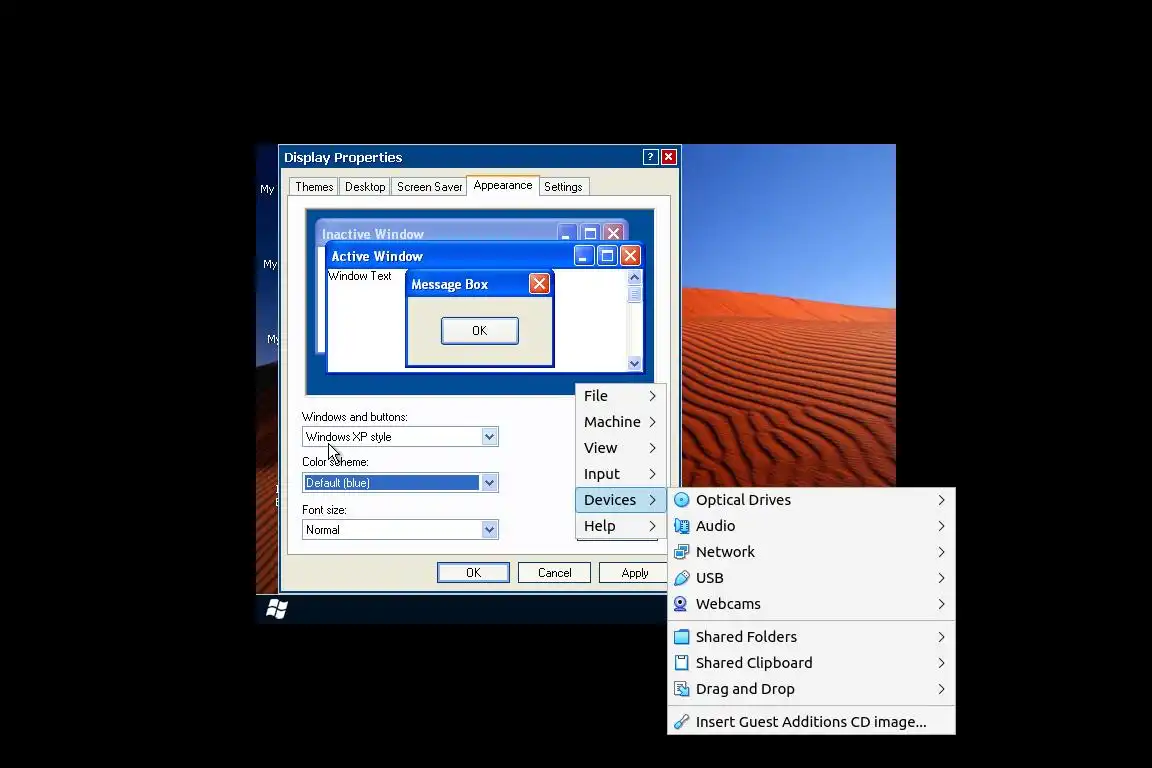Click the Network icon in Devices menu
1152x768 pixels.
(x=682, y=552)
